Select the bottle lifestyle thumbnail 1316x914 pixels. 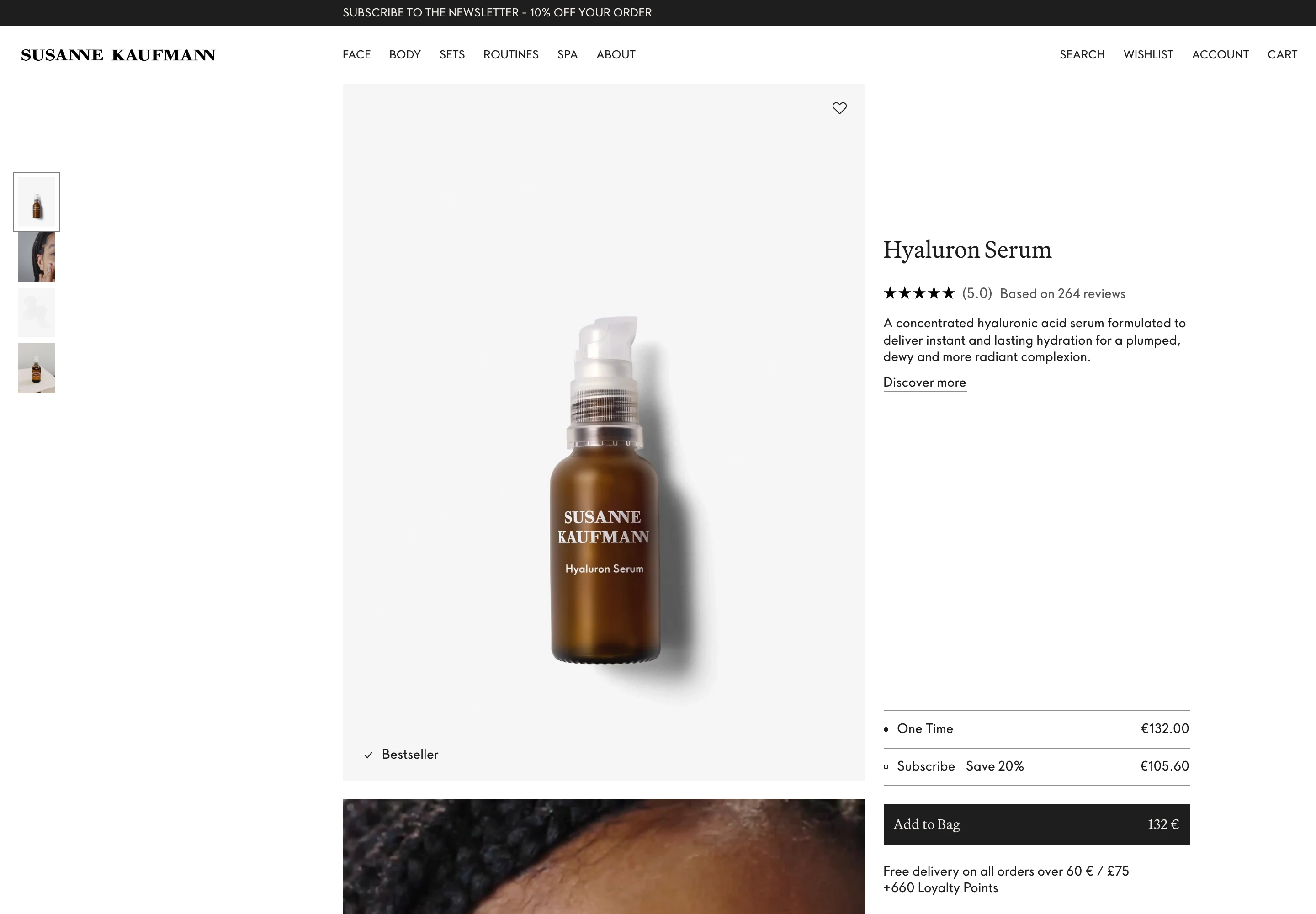point(37,368)
